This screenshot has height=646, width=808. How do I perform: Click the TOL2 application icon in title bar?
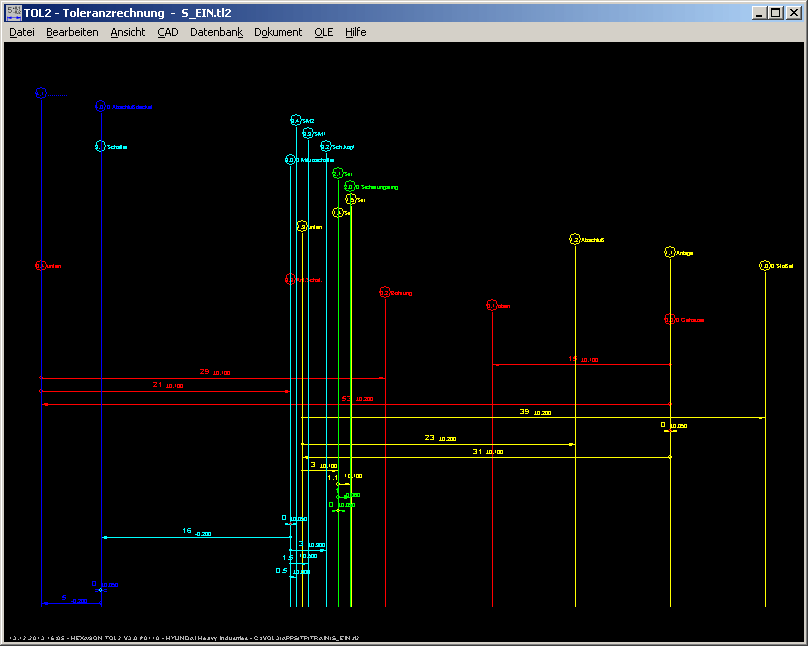tap(13, 12)
